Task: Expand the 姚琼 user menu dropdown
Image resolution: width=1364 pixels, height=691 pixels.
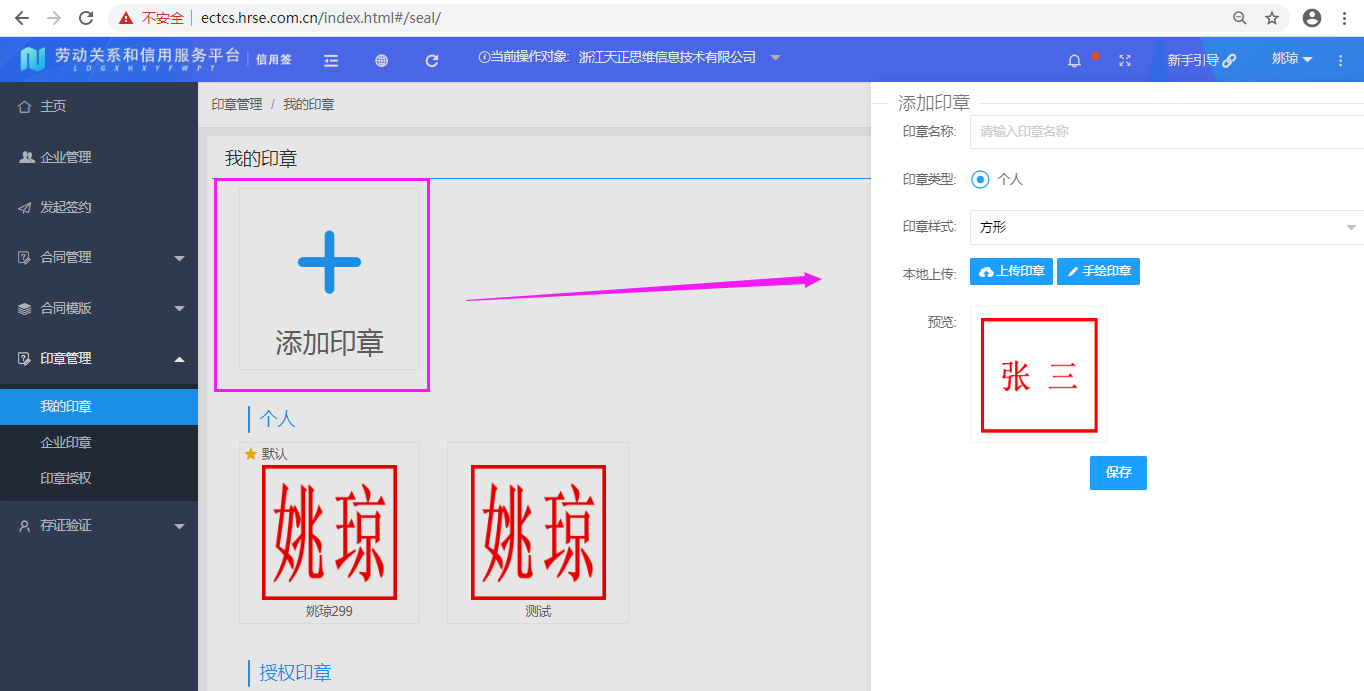Action: pos(1290,60)
